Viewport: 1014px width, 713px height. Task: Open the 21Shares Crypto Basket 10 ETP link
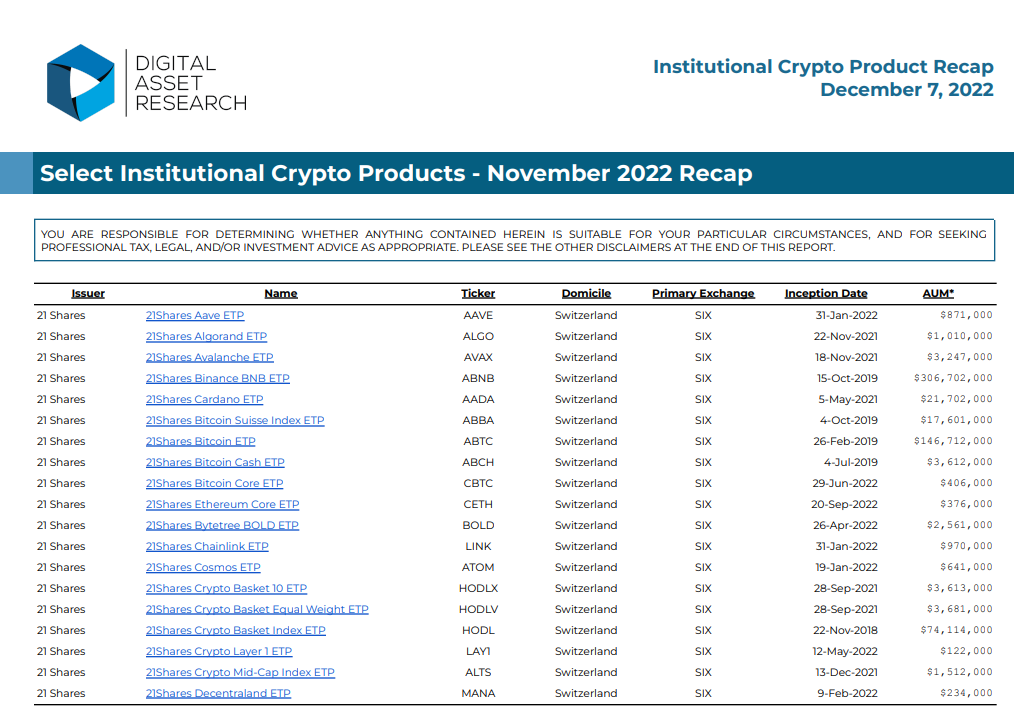[x=226, y=588]
